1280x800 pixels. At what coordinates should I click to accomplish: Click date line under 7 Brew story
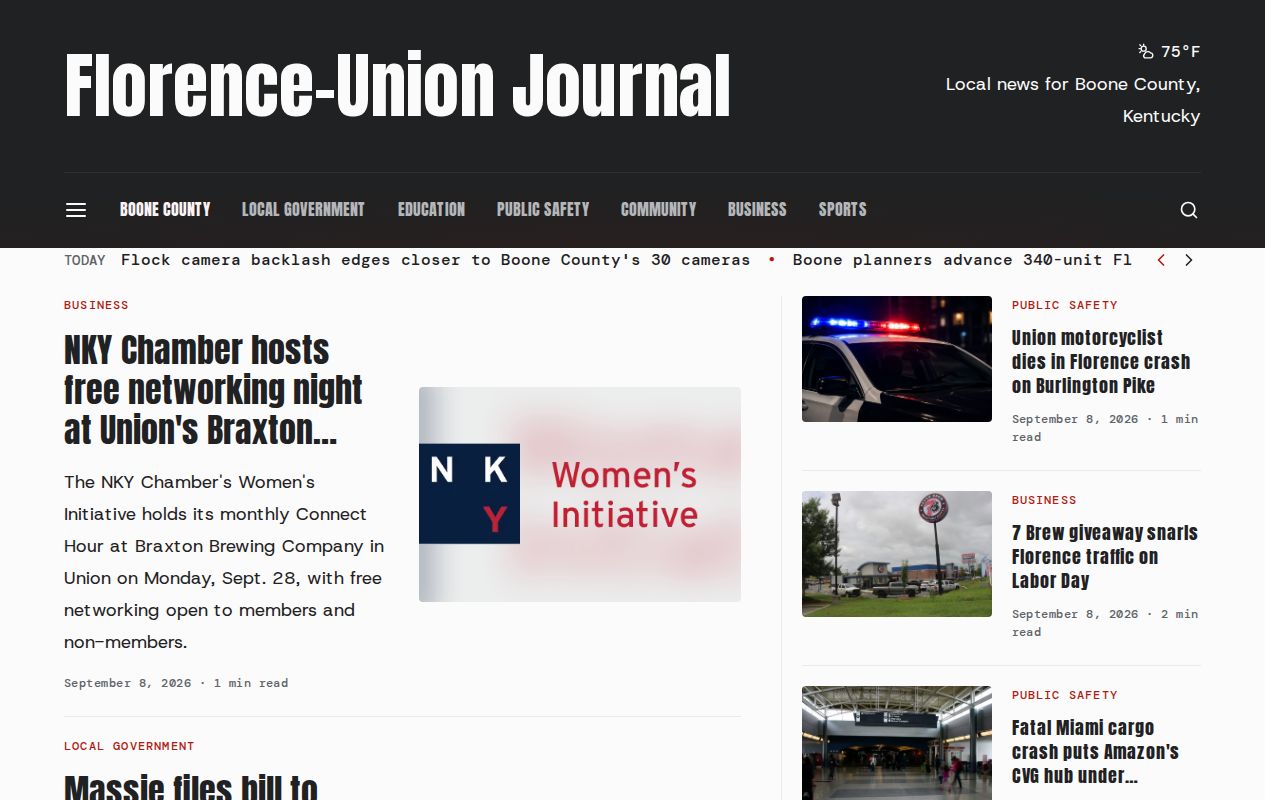(x=1105, y=623)
